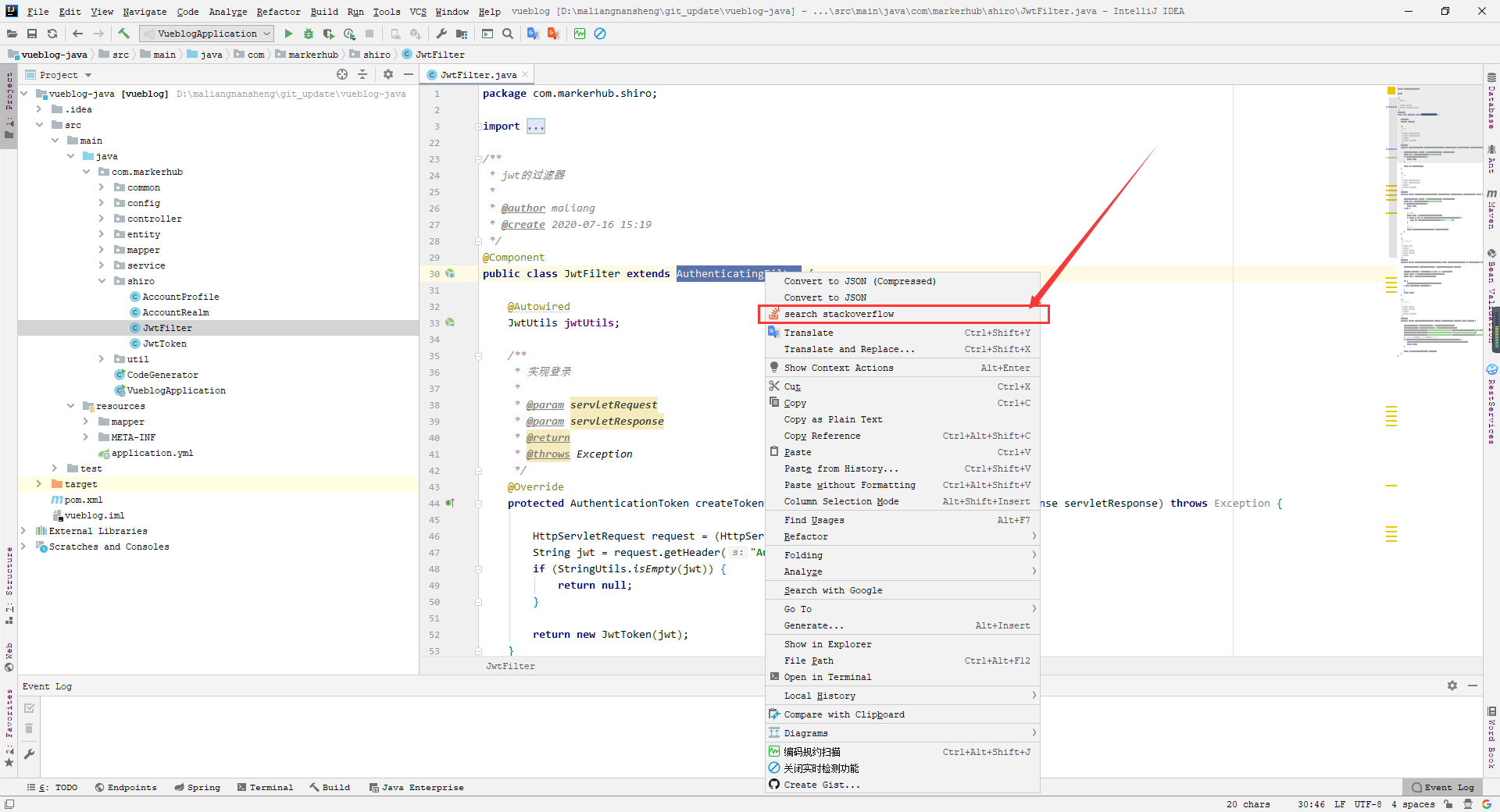Viewport: 1500px width, 812px height.
Task: Click the 4 spaces indent setting
Action: click(1412, 804)
